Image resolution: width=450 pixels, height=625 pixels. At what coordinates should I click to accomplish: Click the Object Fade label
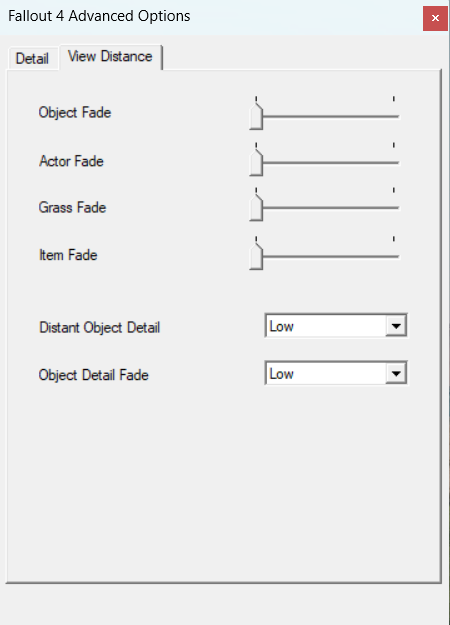tap(75, 112)
